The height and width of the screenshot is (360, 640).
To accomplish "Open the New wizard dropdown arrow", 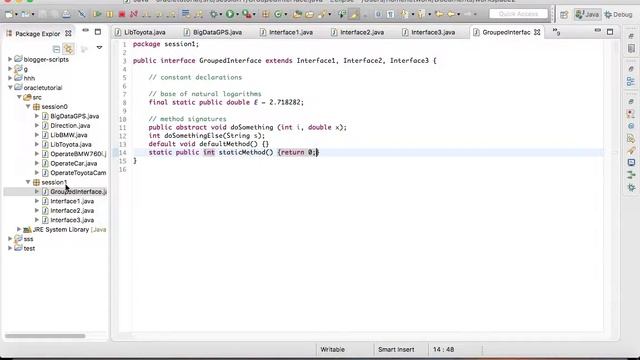I will pyautogui.click(x=16, y=15).
